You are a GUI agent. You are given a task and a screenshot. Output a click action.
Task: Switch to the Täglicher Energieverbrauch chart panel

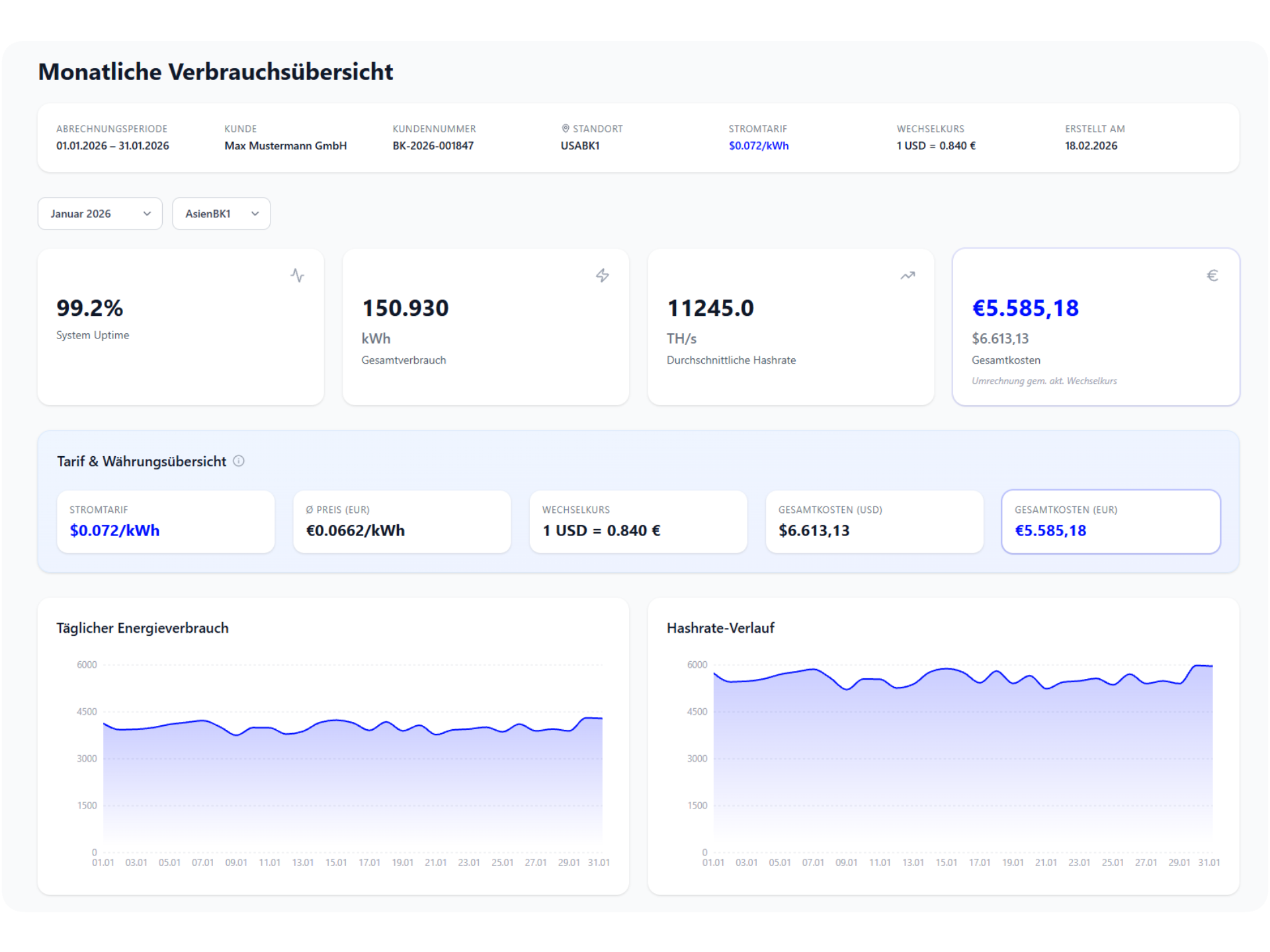tap(334, 747)
